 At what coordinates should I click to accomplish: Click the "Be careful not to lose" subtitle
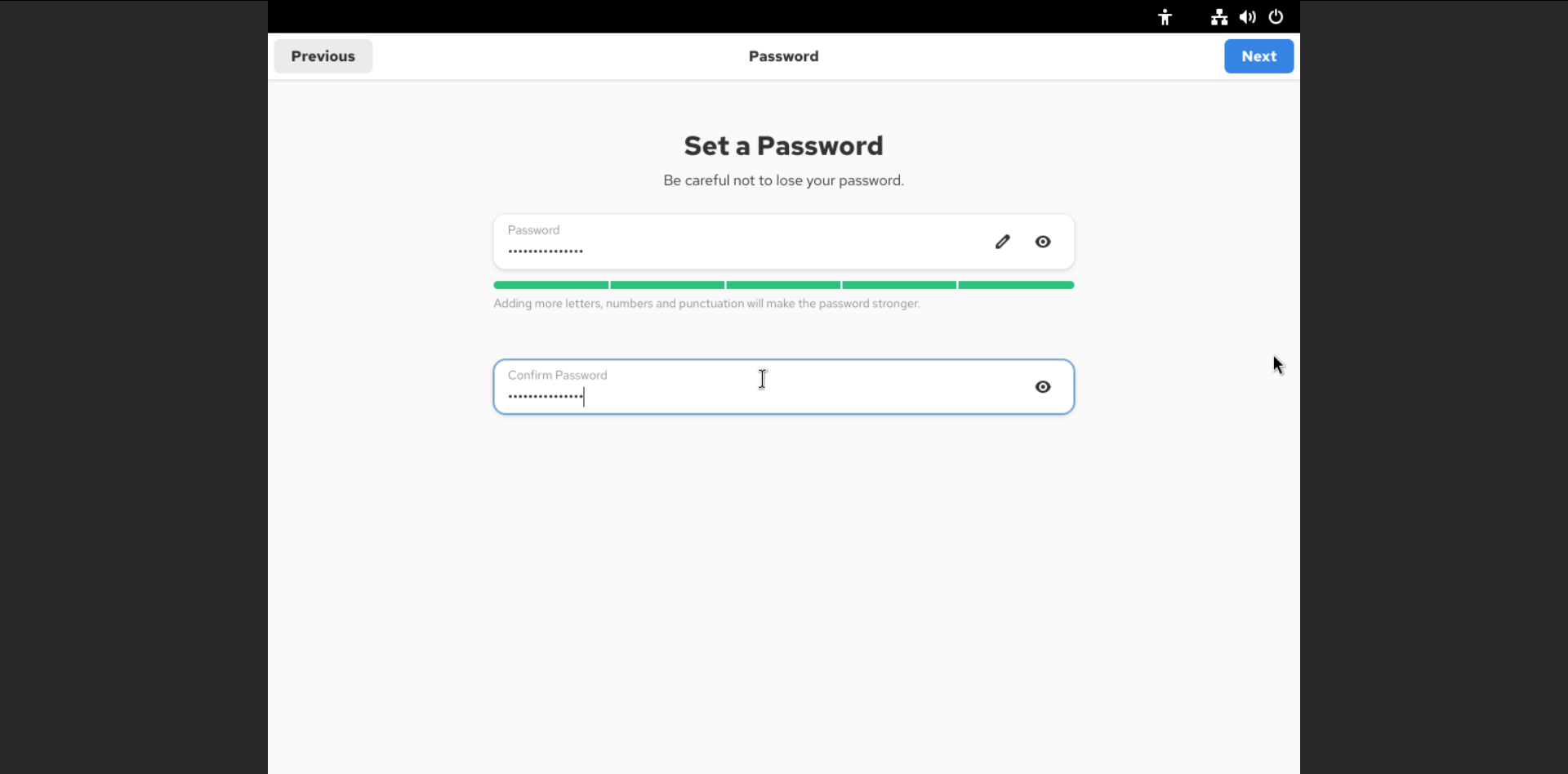[x=783, y=180]
